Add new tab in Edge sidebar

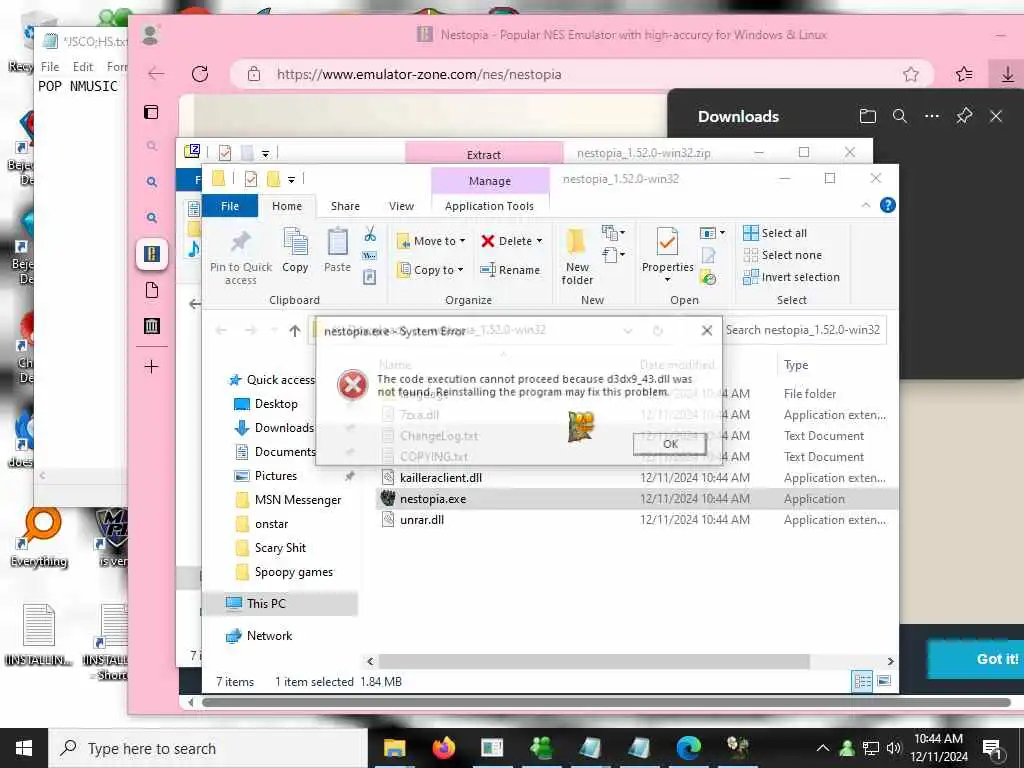(152, 366)
